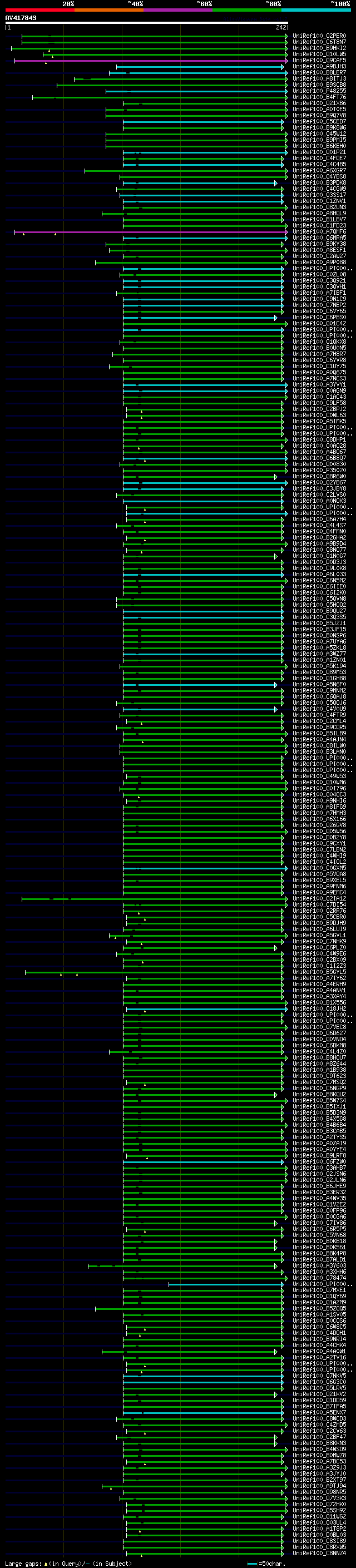This screenshot has height=1568, width=356.
Task: Open hit UniRef100_Q9CAF5
Action: pos(319,60)
